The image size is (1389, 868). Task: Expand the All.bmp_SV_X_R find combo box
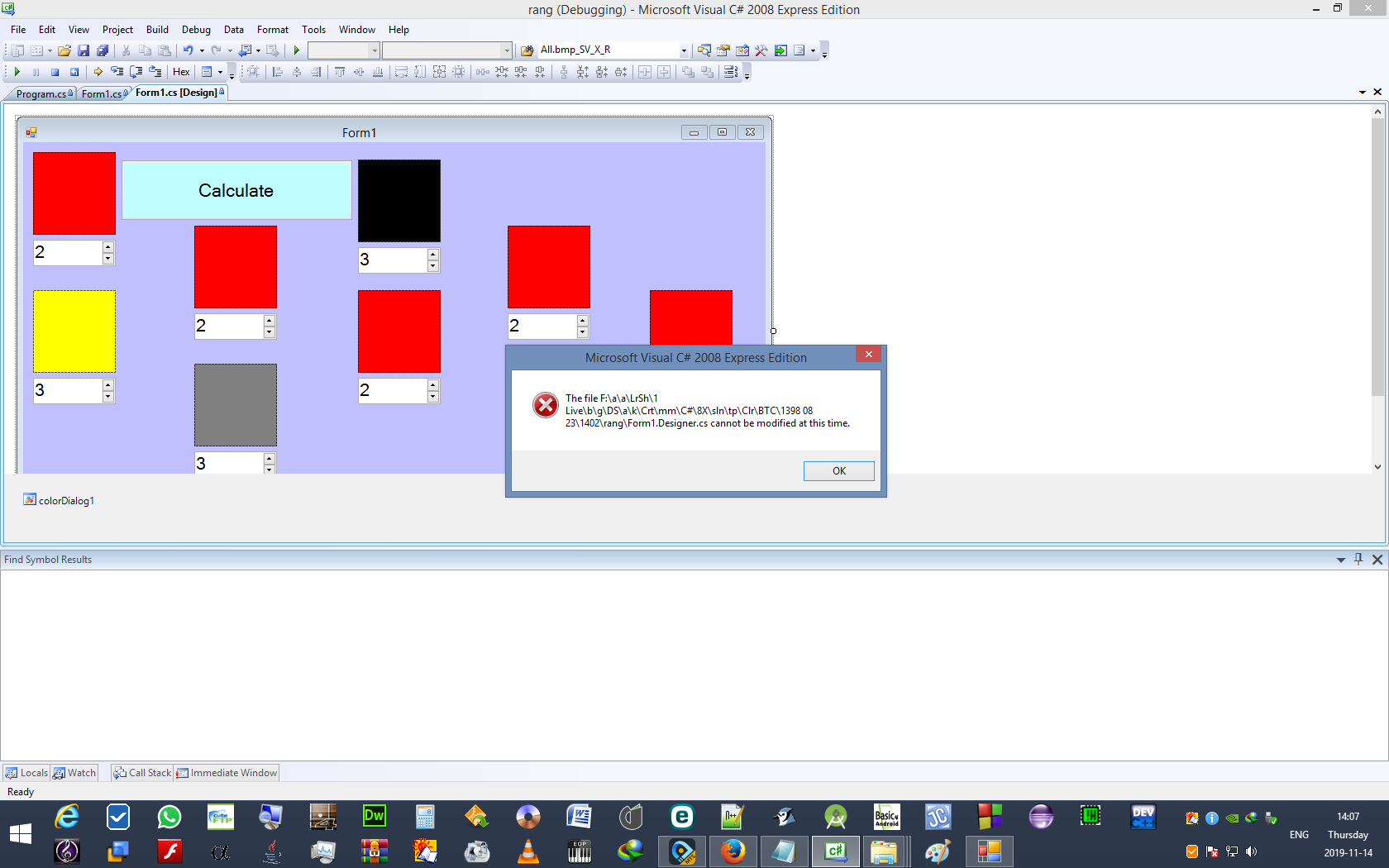point(684,50)
